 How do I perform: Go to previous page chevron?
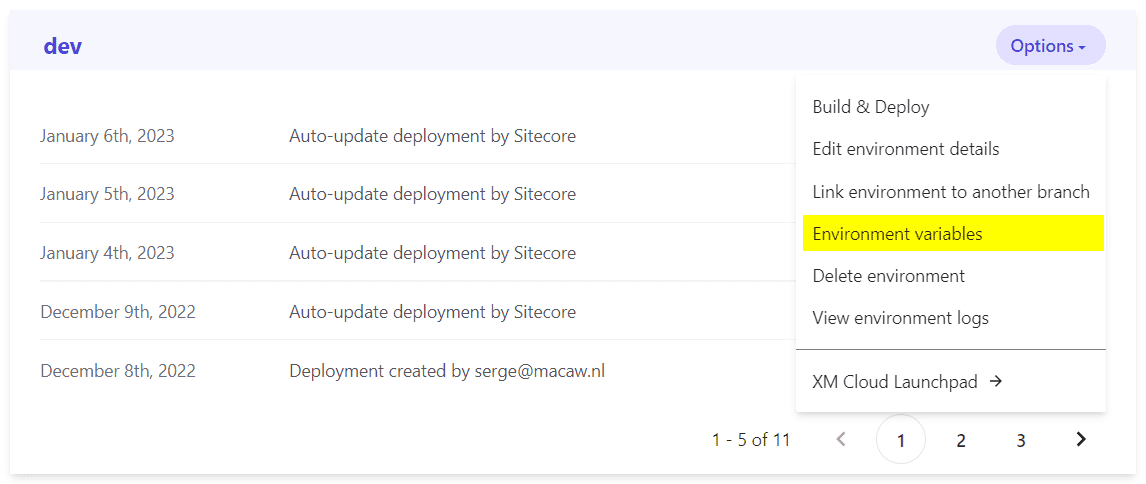841,439
